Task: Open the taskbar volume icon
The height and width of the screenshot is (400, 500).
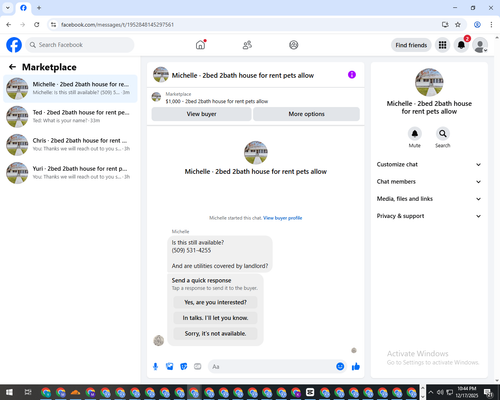Action: (x=440, y=392)
